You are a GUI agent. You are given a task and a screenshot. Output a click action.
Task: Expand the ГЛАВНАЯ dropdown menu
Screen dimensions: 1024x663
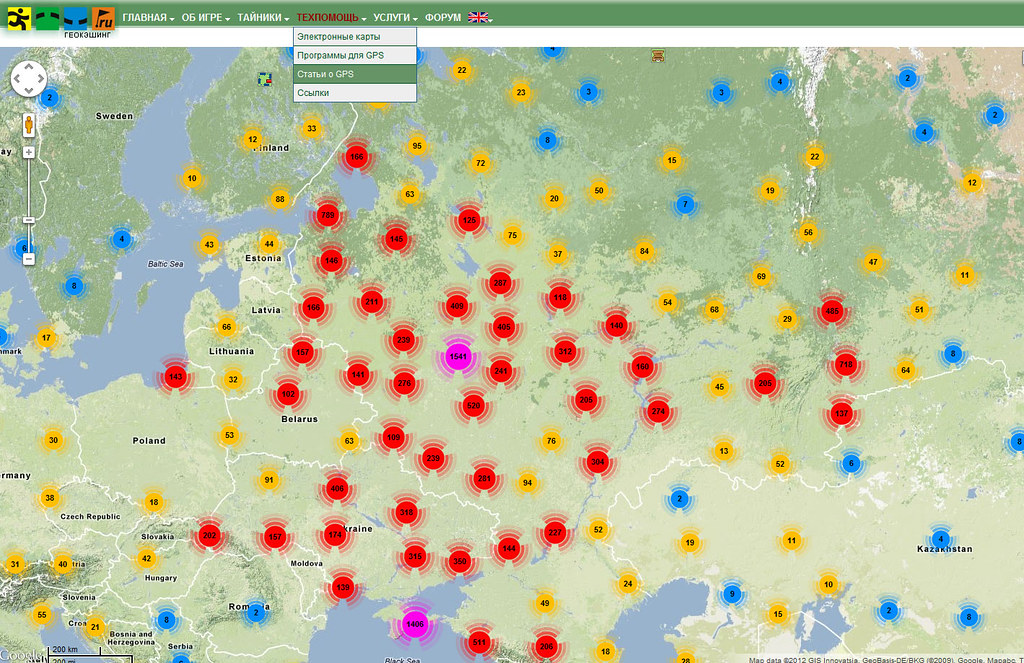pyautogui.click(x=148, y=17)
